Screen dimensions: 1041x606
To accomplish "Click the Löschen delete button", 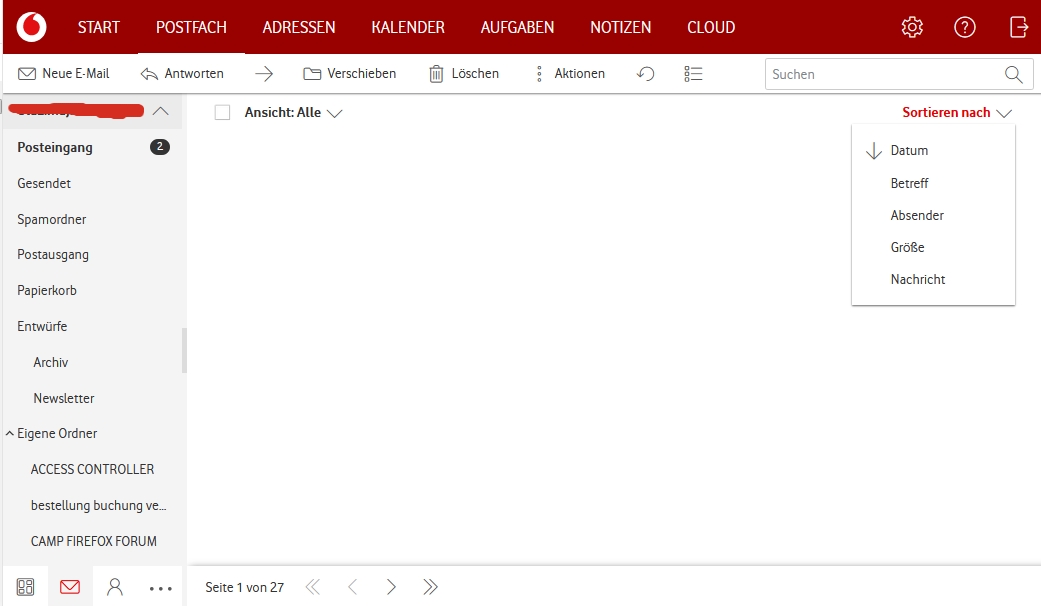I will [x=463, y=74].
